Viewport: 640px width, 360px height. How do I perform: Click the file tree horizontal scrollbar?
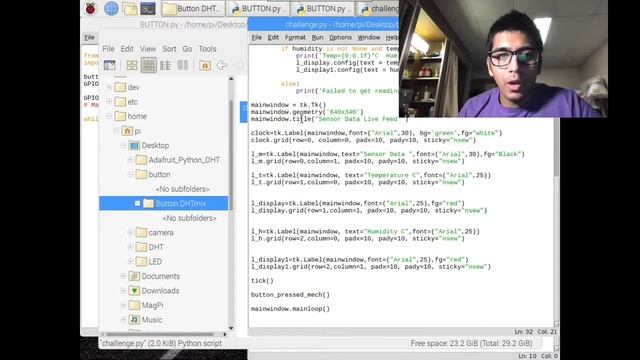(160, 334)
